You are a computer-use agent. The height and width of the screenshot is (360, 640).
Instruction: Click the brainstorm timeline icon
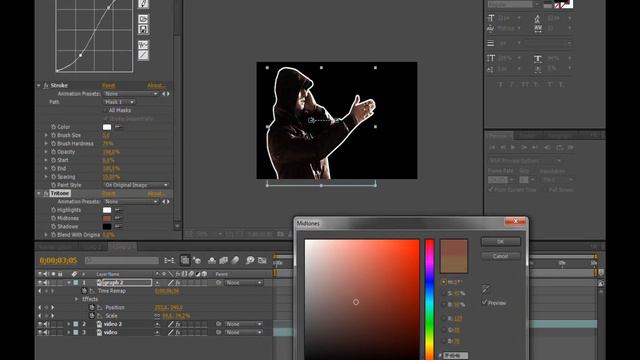pos(250,260)
